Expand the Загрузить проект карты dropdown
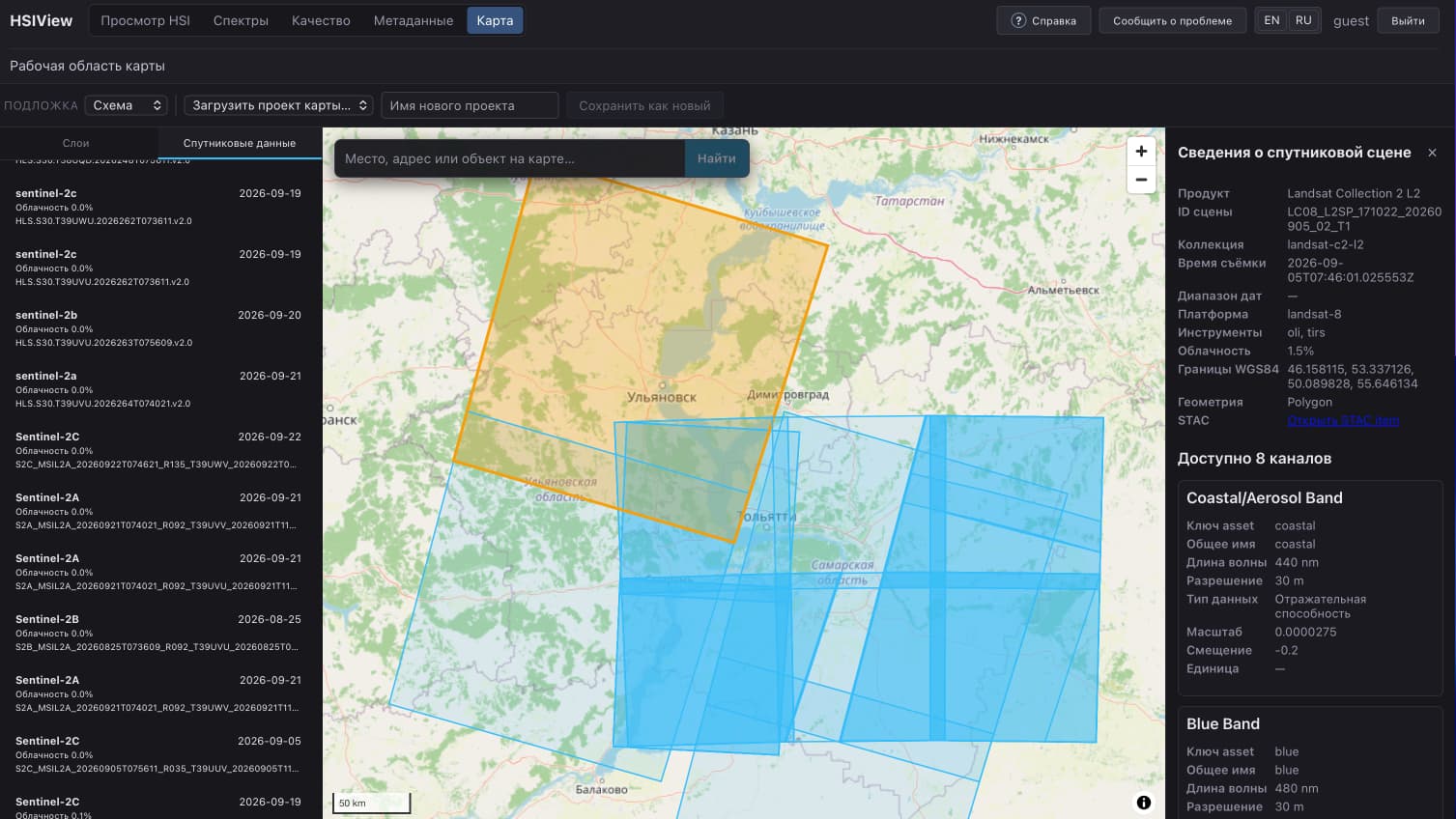1456x819 pixels. (278, 105)
